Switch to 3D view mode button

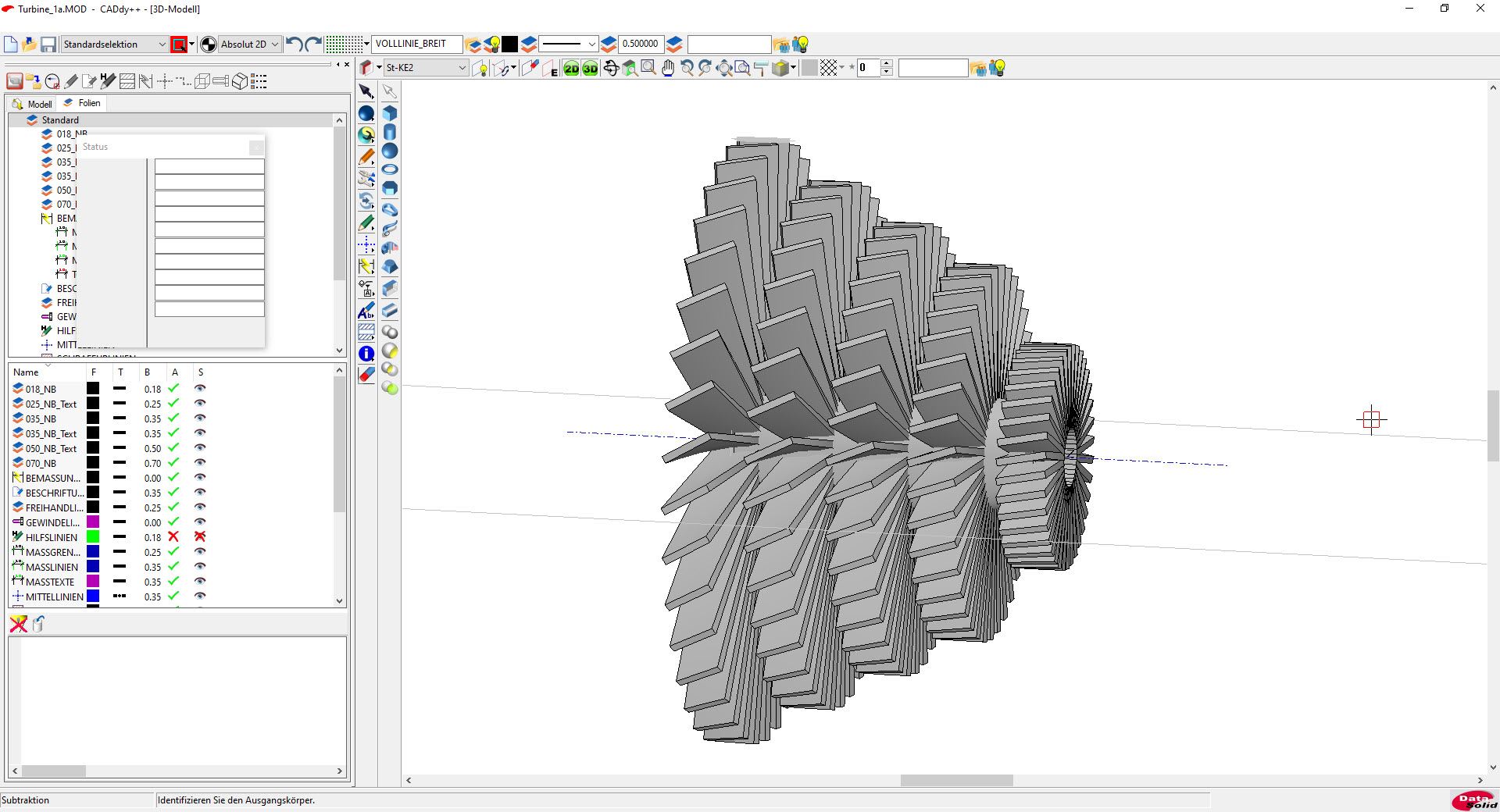click(590, 69)
